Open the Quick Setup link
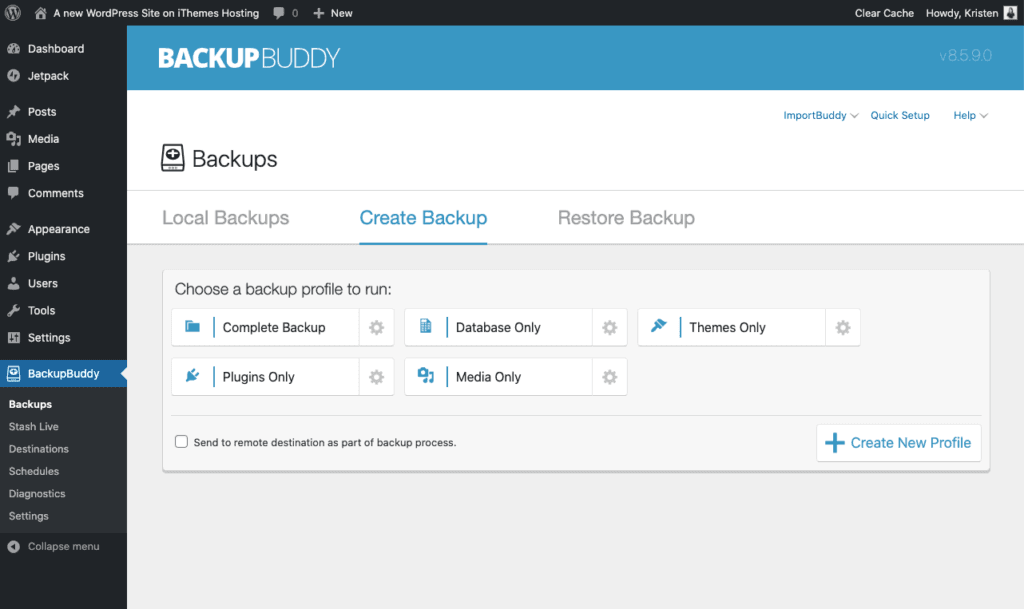Viewport: 1024px width, 609px height. click(x=899, y=115)
